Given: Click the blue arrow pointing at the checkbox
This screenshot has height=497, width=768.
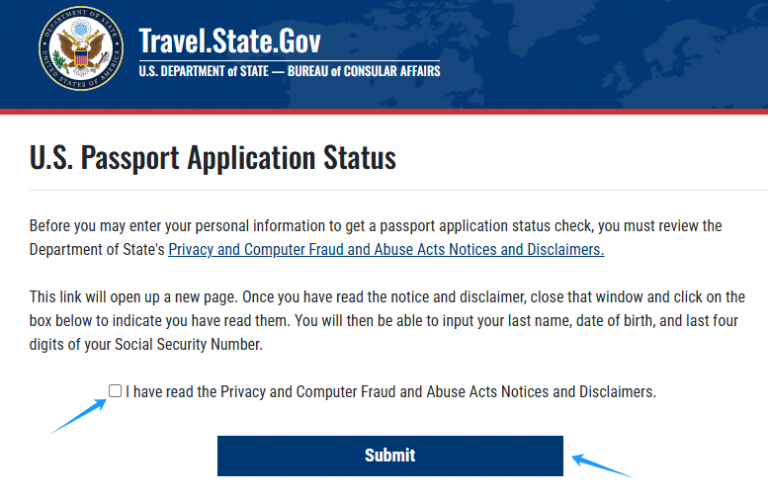Looking at the screenshot, I should coord(78,416).
